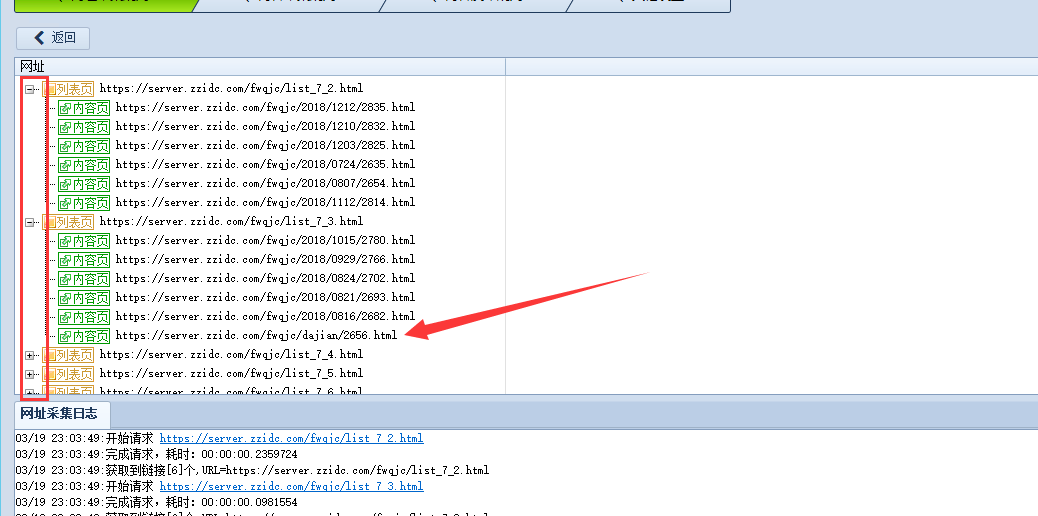Select log line 获取到链接[6]个 for list_7_2.html

(x=252, y=470)
